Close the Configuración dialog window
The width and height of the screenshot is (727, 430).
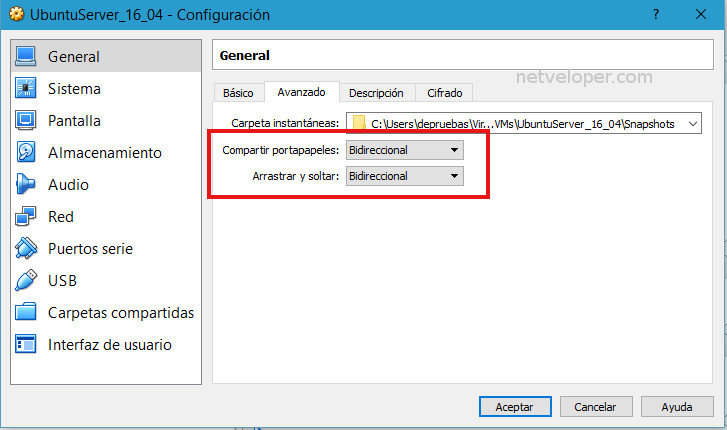pyautogui.click(x=701, y=14)
